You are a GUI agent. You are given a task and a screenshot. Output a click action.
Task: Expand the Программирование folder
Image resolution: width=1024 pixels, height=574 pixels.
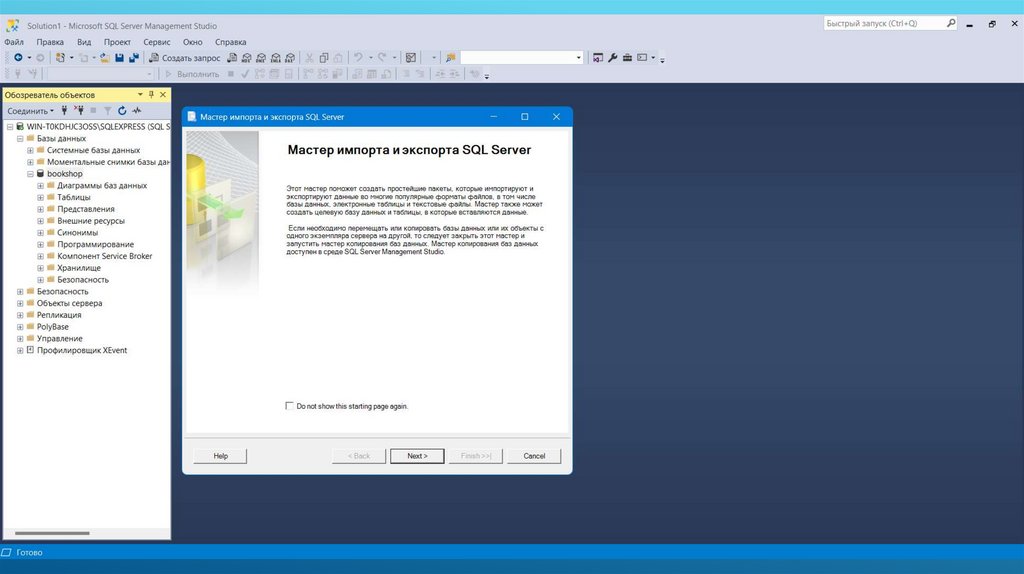tap(40, 244)
